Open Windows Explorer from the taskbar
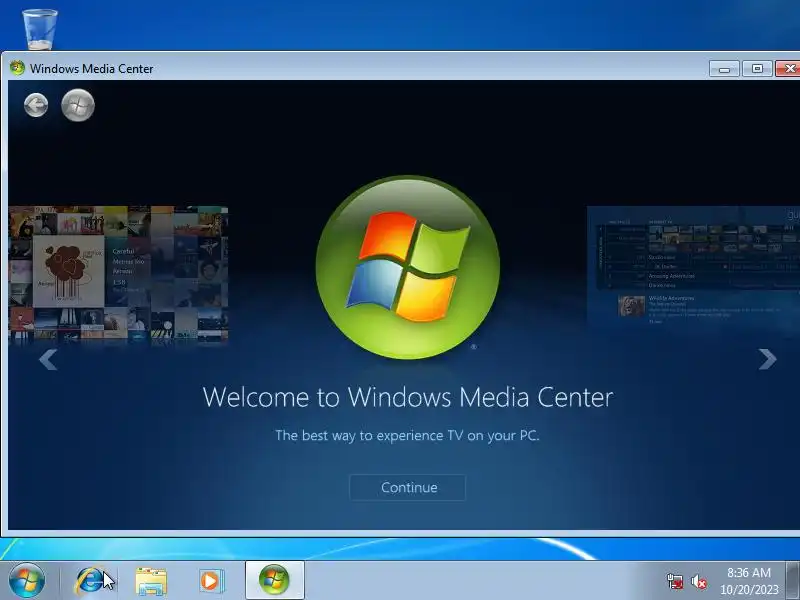This screenshot has height=600, width=800. 151,581
